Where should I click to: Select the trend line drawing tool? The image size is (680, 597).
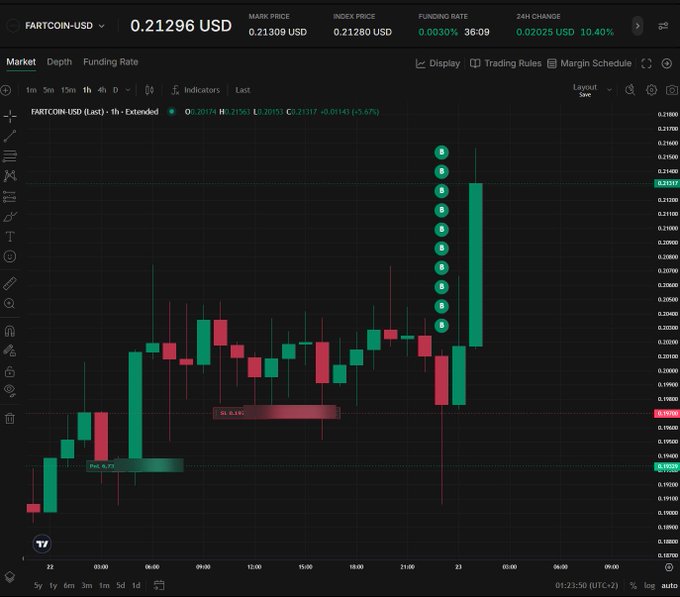[10, 136]
